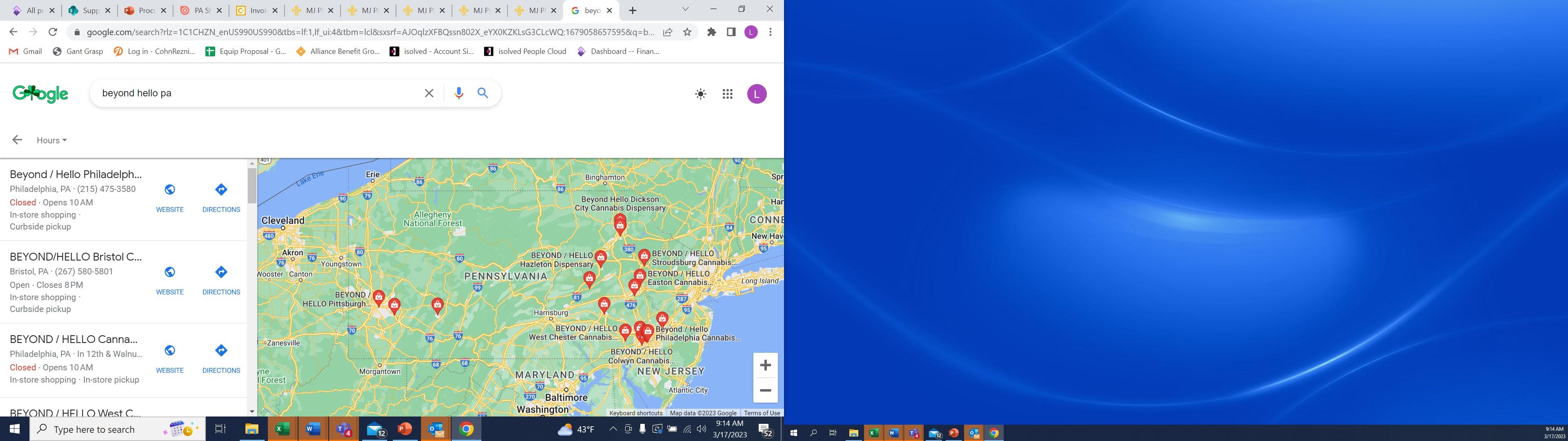
Task: Toggle dark theme sun icon
Action: tap(701, 94)
